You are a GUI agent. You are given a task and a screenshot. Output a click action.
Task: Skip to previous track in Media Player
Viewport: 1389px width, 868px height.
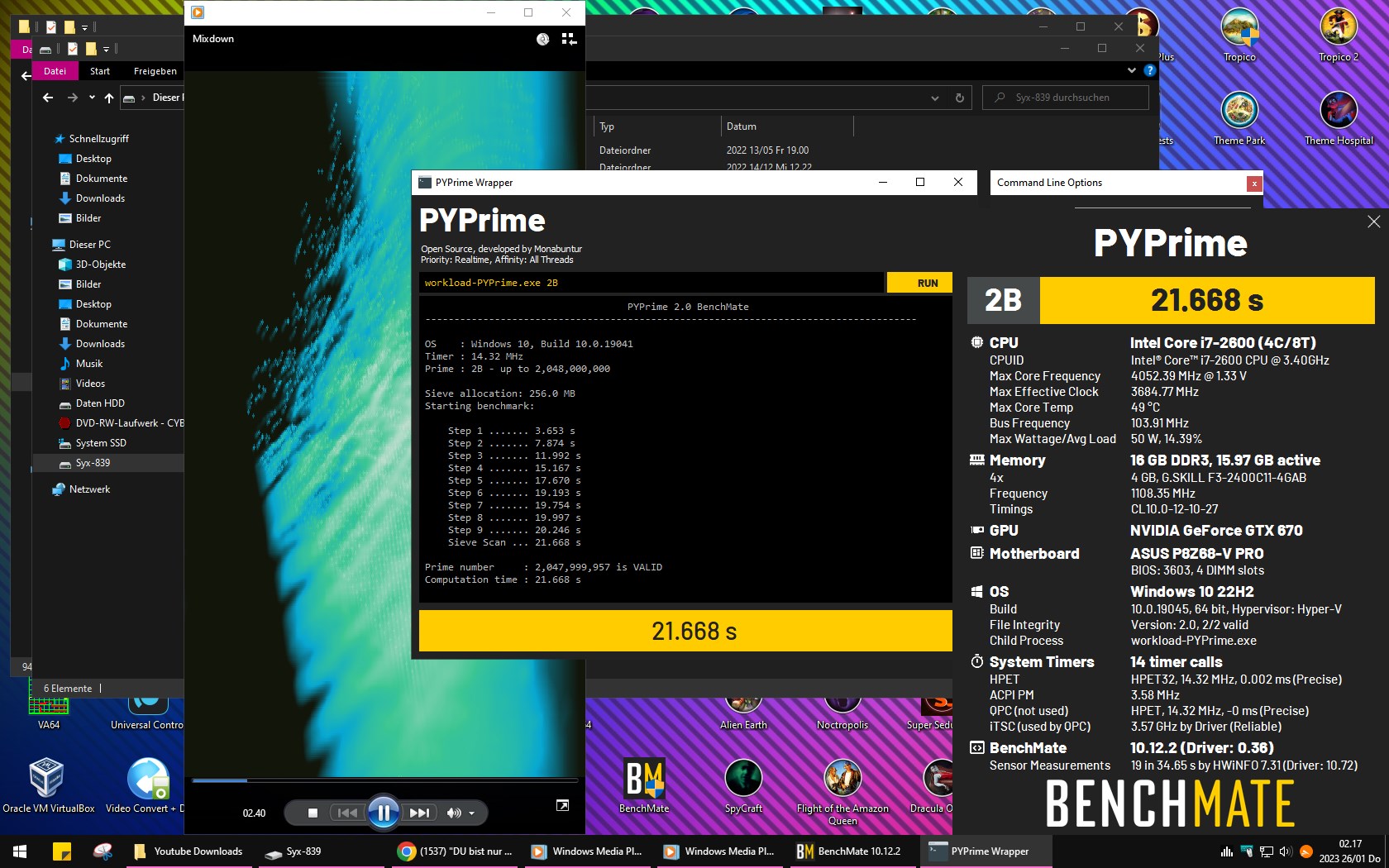tap(348, 813)
